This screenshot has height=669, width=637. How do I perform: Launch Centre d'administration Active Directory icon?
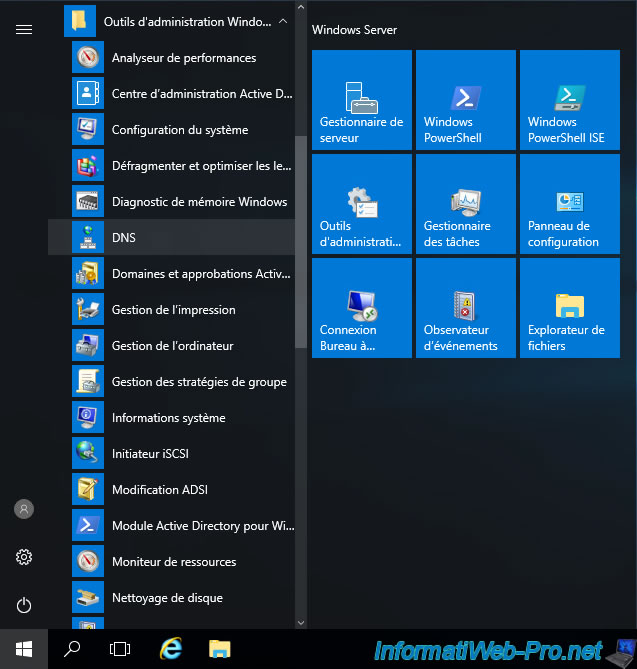point(88,93)
